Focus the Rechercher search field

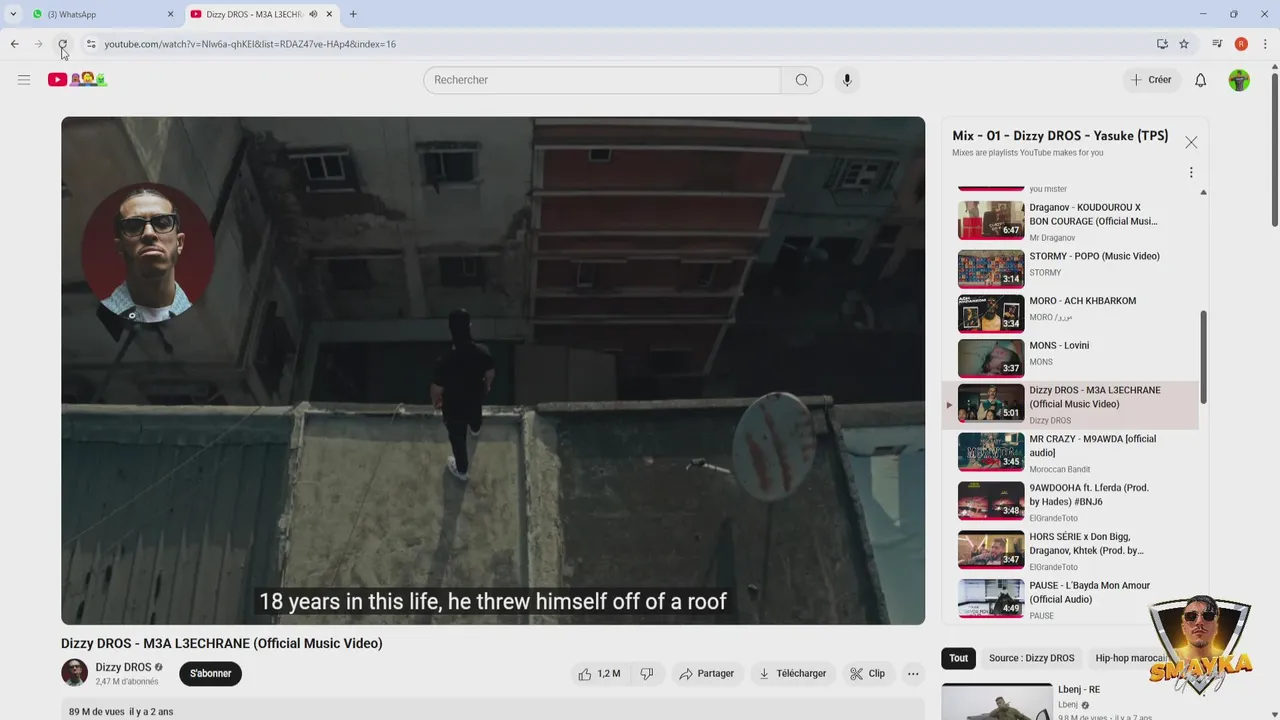(x=602, y=80)
